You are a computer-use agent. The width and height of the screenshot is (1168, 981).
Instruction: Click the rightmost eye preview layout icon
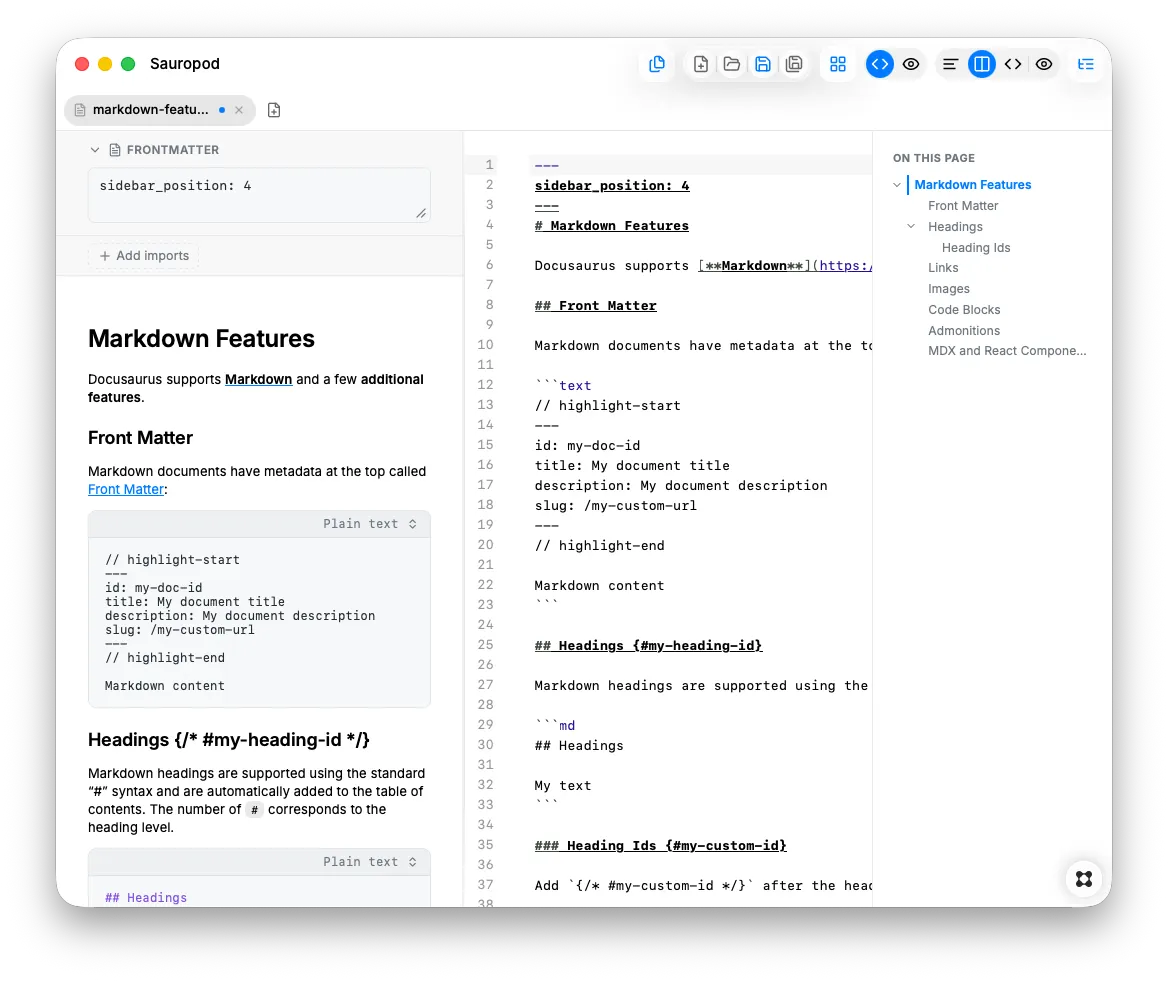(x=1044, y=64)
